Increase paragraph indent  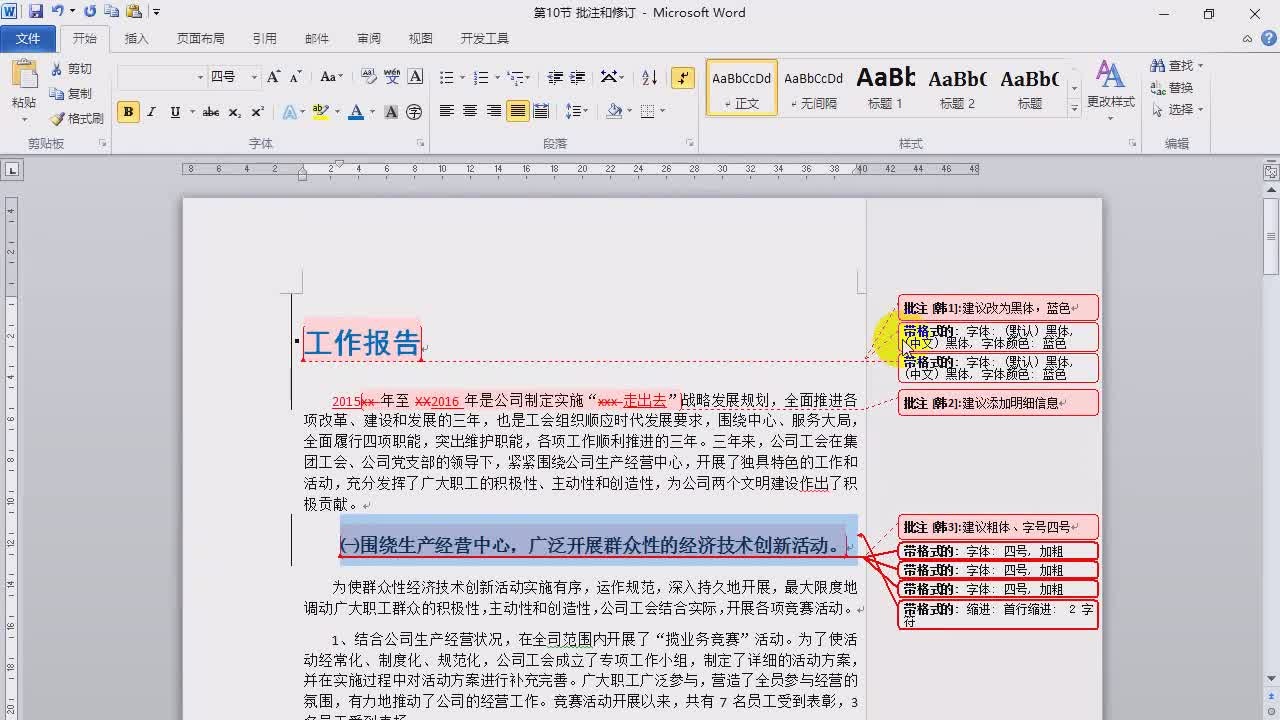point(579,77)
